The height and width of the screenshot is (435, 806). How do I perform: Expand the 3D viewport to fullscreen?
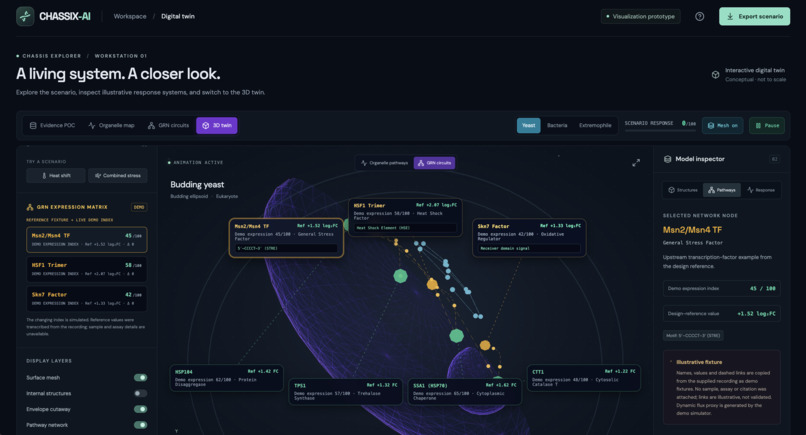pyautogui.click(x=636, y=163)
